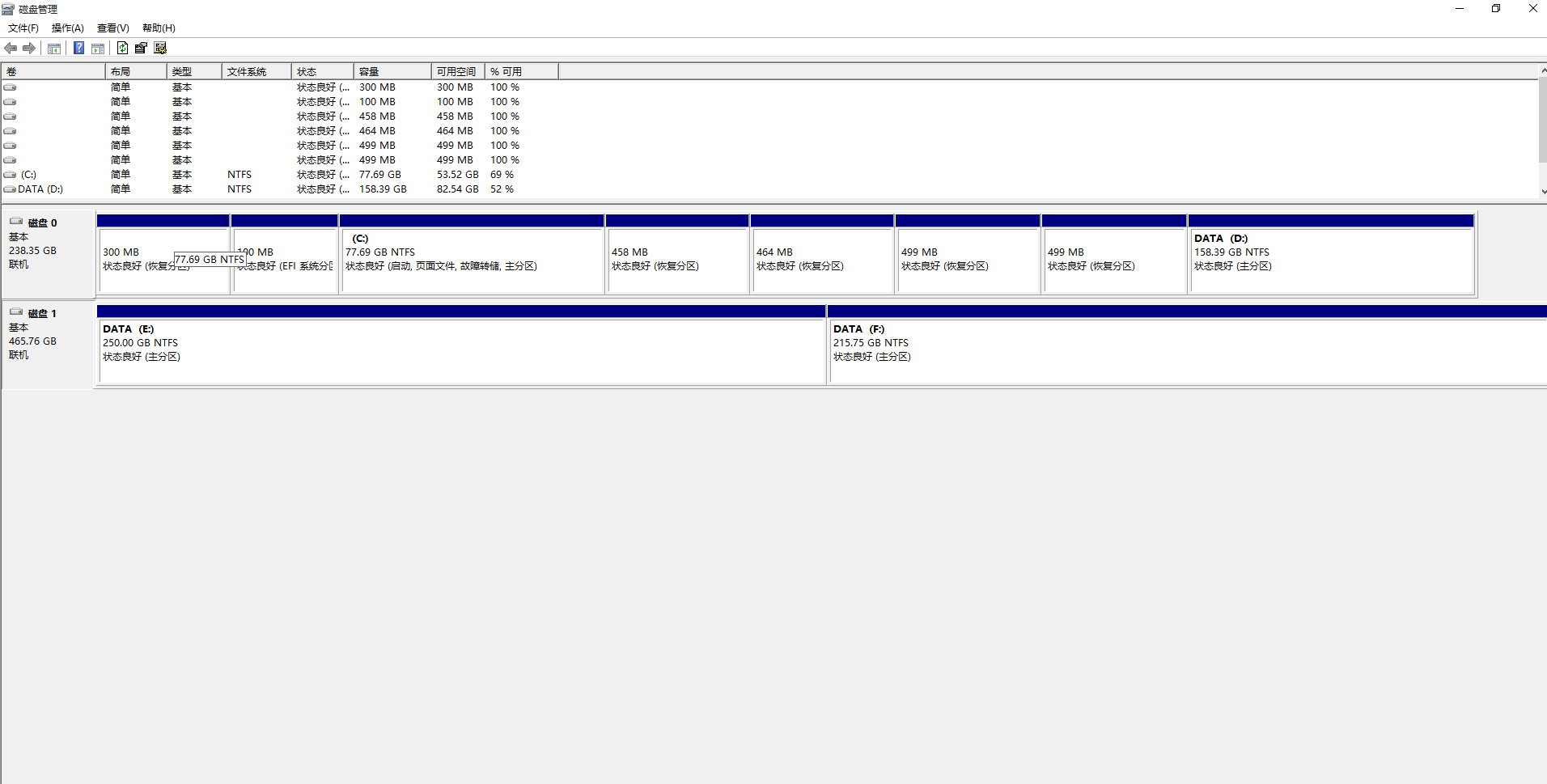The height and width of the screenshot is (784, 1547).
Task: Click the 52 % free value
Action: coord(502,189)
